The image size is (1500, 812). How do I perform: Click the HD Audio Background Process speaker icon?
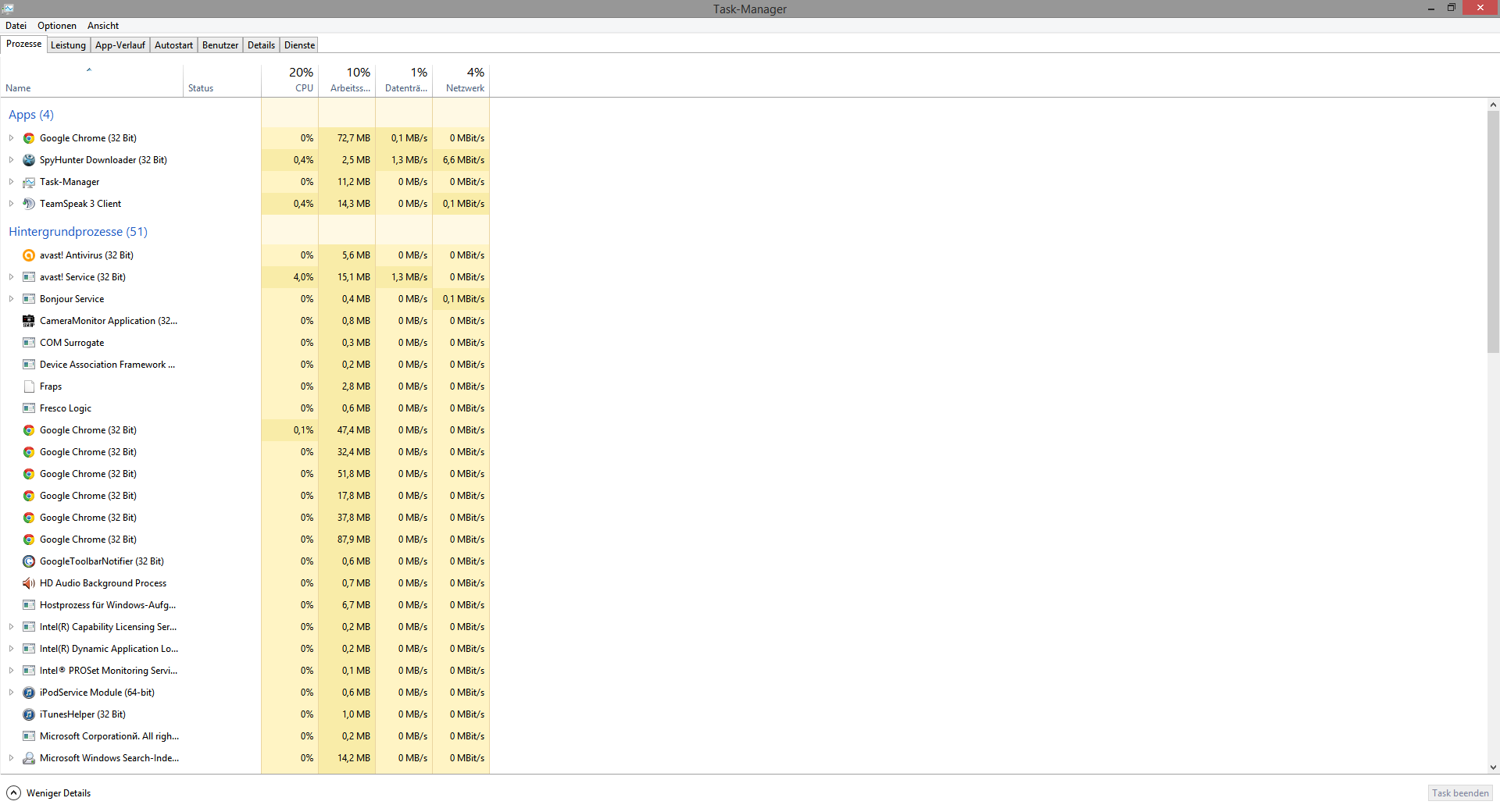[29, 583]
